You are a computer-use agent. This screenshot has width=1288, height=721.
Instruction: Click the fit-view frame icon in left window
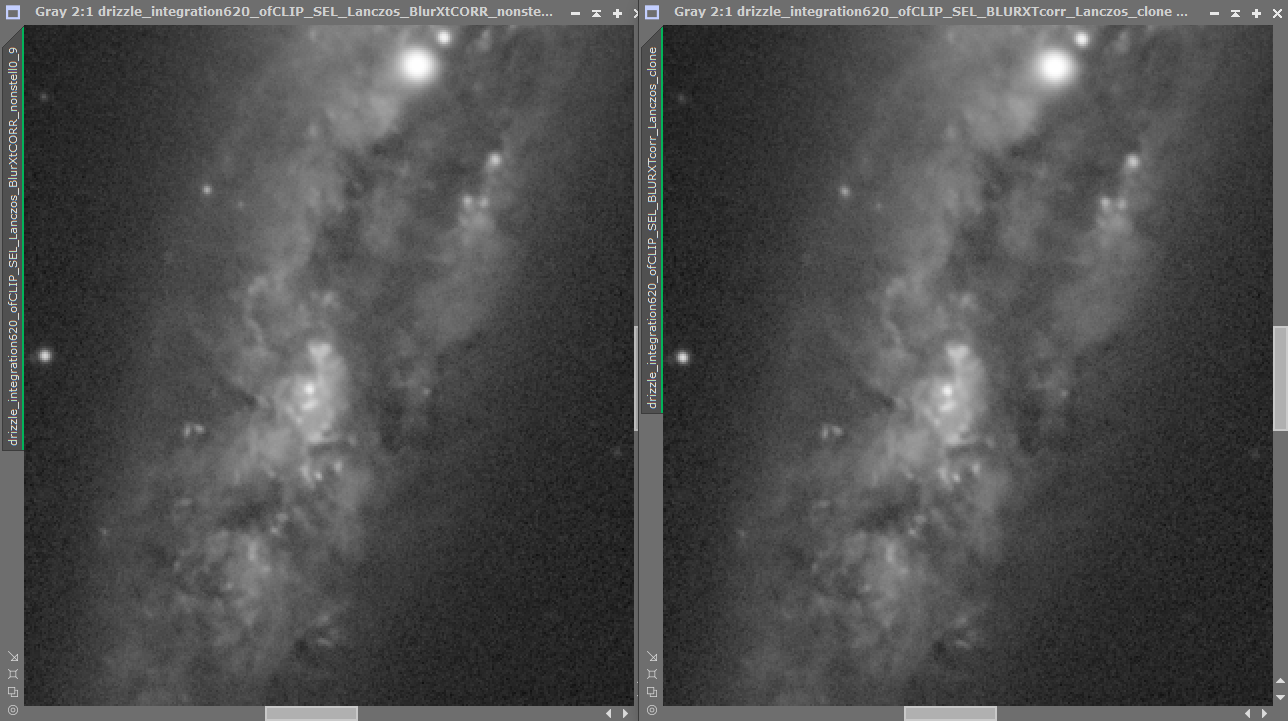pyautogui.click(x=13, y=674)
